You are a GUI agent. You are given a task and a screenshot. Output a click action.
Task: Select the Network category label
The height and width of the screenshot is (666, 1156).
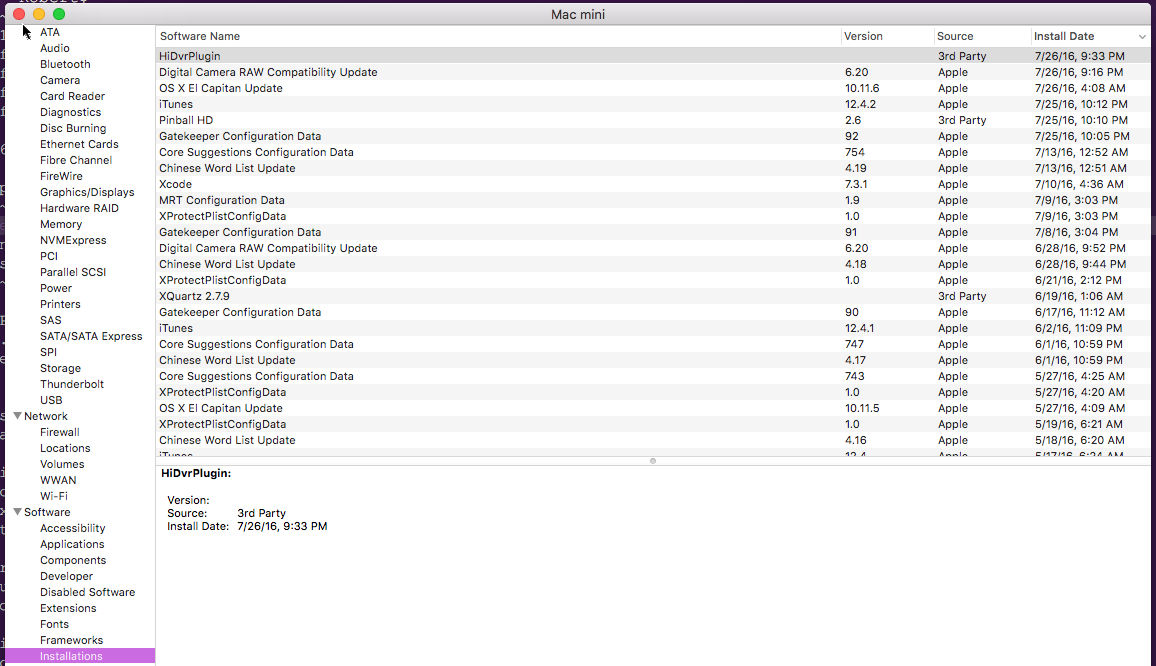pyautogui.click(x=46, y=416)
